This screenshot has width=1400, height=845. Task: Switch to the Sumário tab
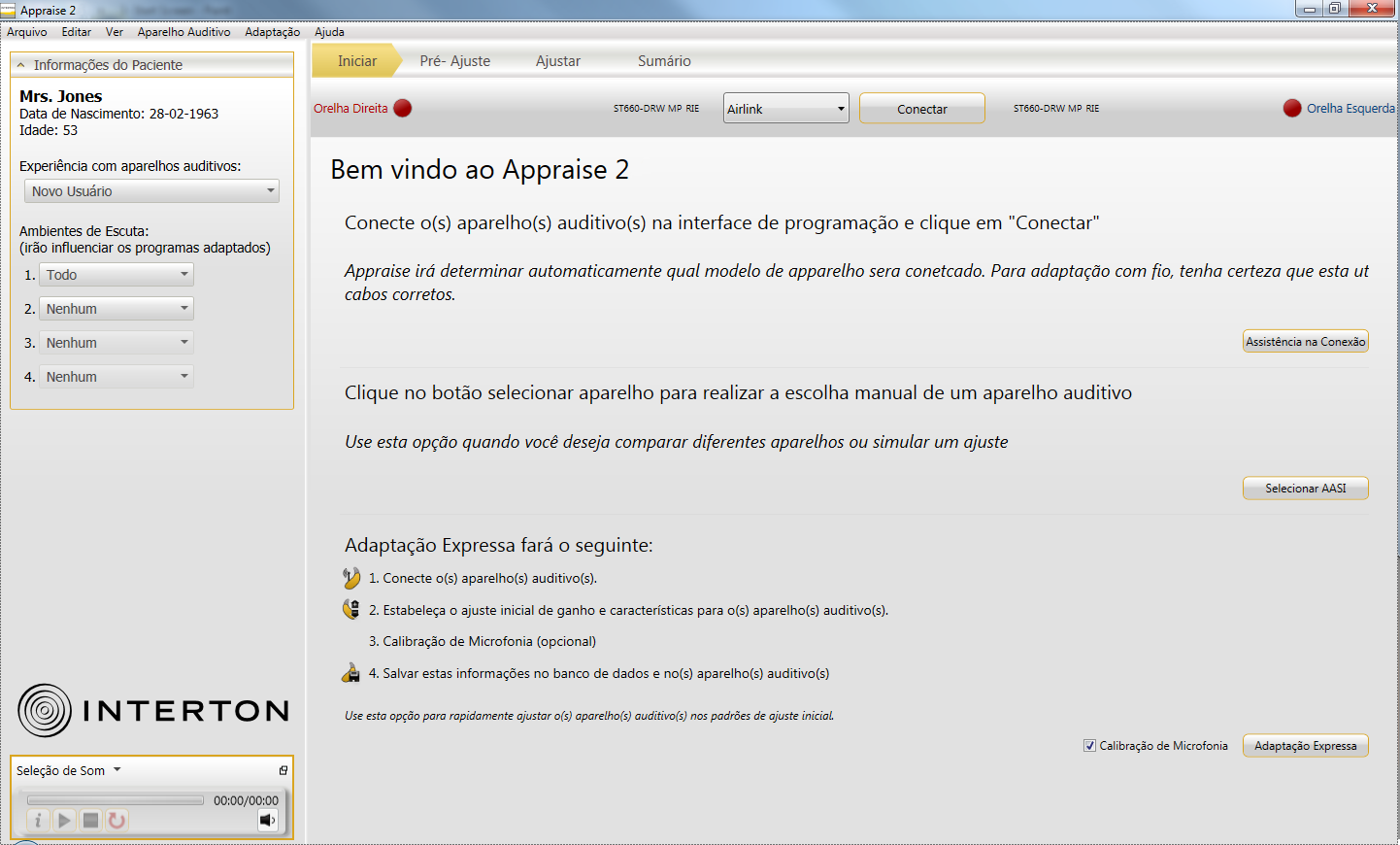click(x=664, y=60)
